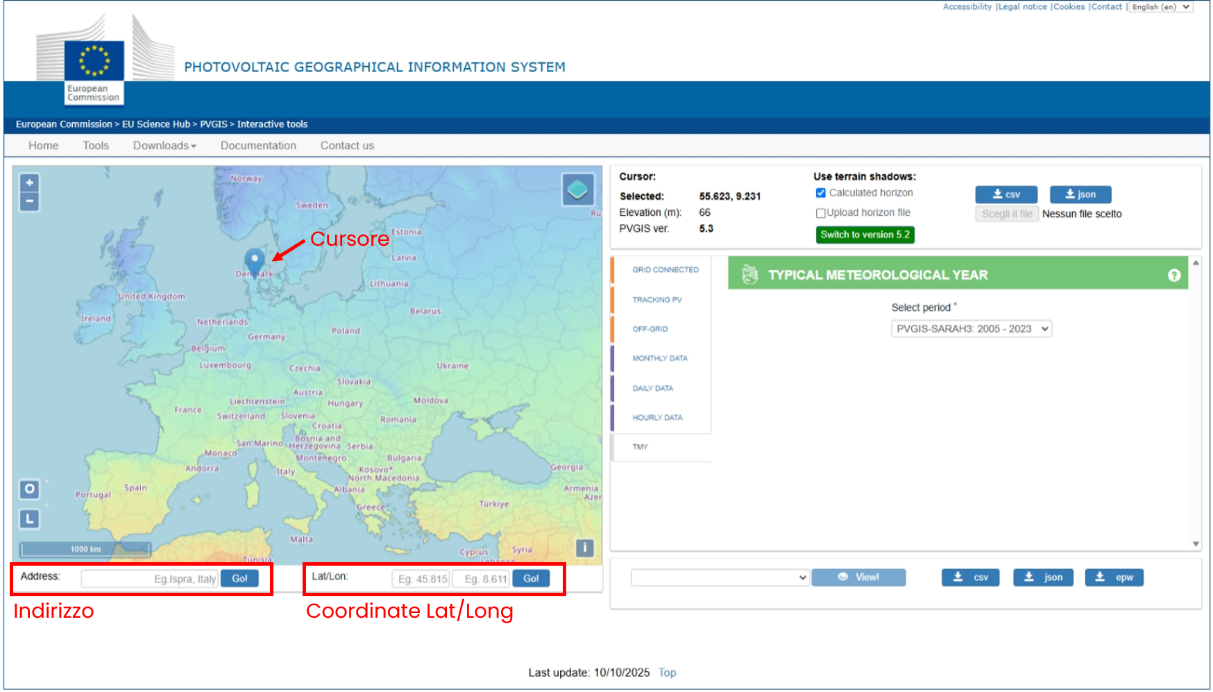
Task: Open the Off-Grid tab
Action: click(650, 329)
